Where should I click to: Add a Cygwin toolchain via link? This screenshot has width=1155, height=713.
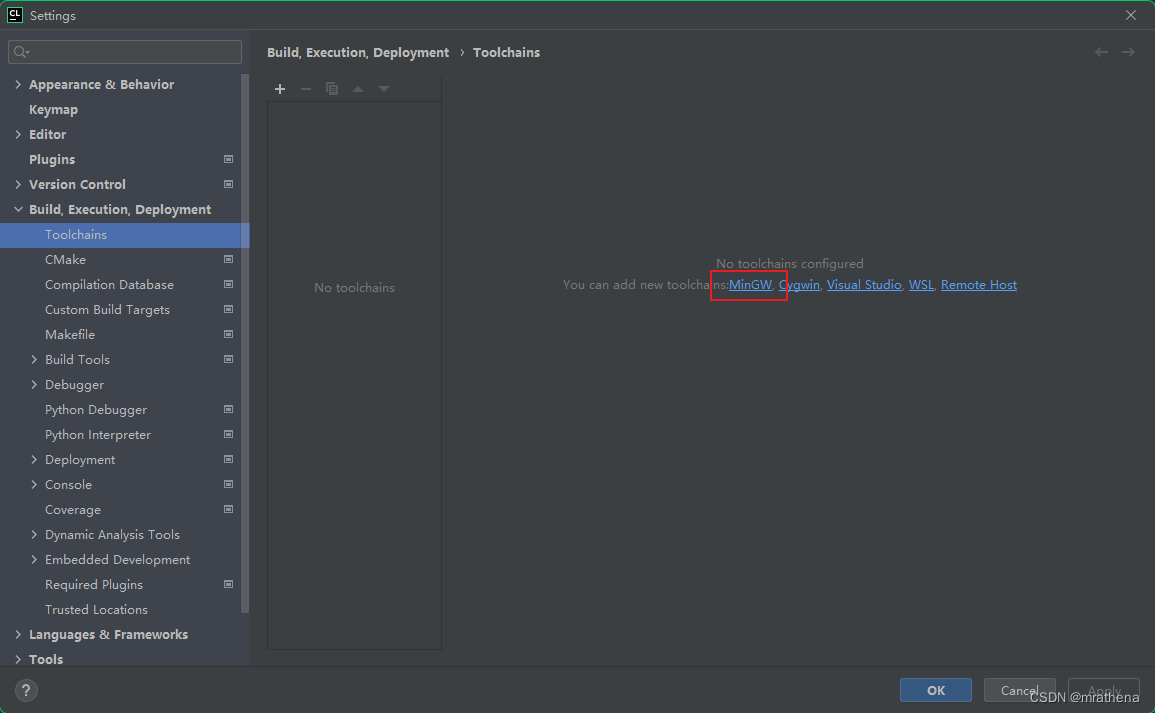click(x=799, y=285)
